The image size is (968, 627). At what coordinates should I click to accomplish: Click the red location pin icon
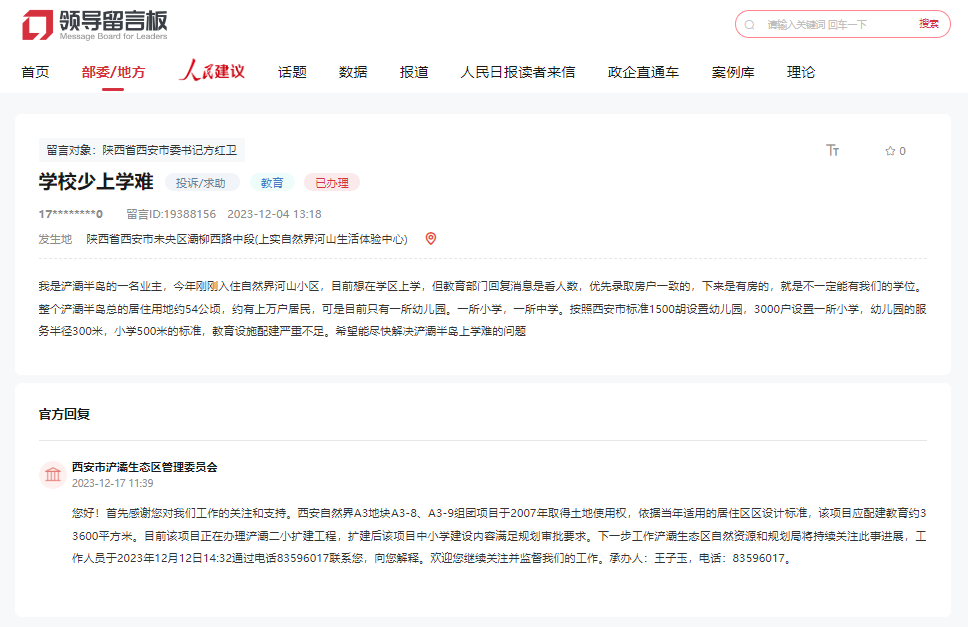[431, 238]
